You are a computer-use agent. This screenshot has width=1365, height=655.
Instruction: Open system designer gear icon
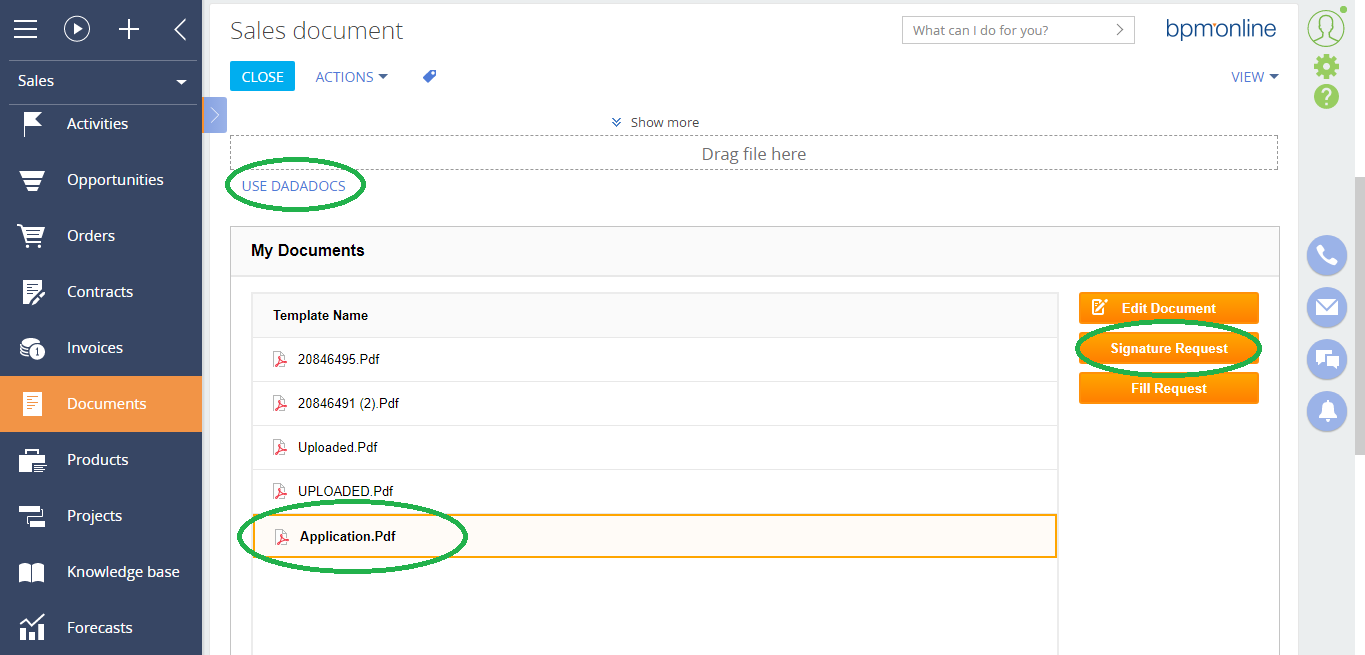1326,67
